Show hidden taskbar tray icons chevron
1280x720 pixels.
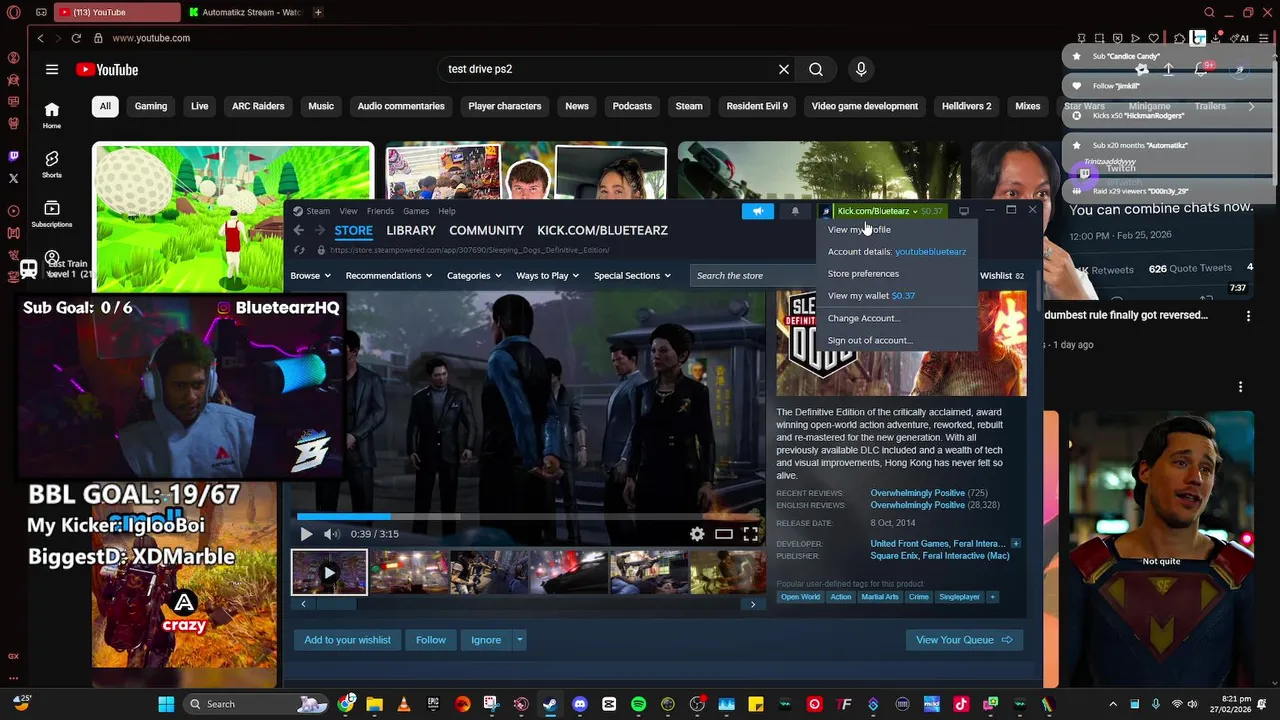[x=1114, y=704]
